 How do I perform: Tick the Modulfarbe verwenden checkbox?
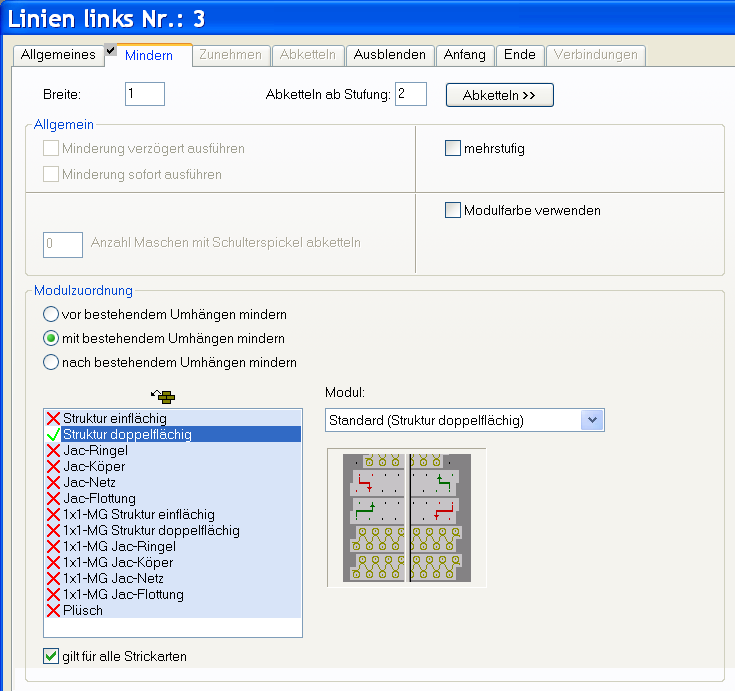tap(452, 210)
